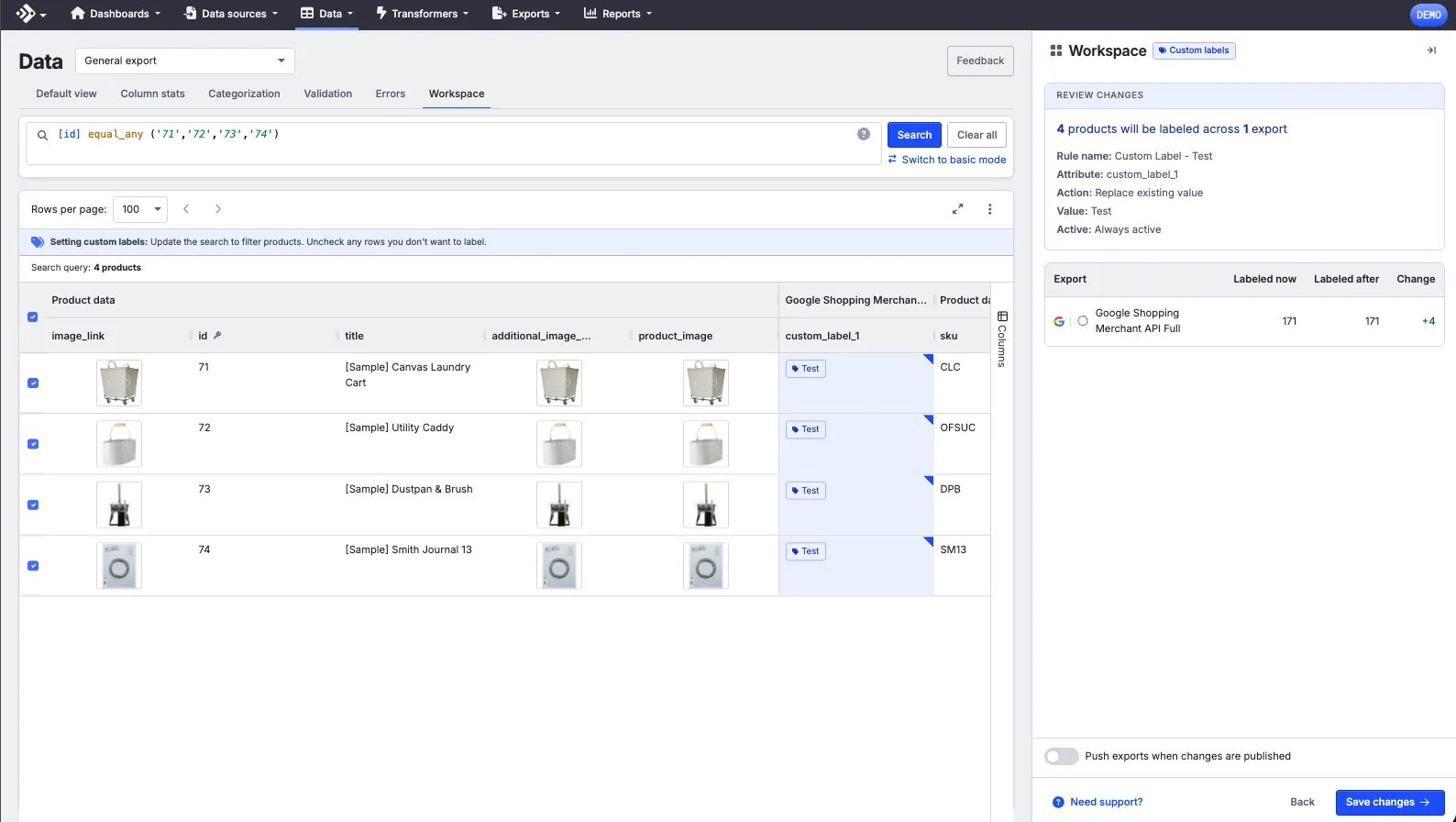Image resolution: width=1456 pixels, height=822 pixels.
Task: Go to next page of rows
Action: [218, 209]
